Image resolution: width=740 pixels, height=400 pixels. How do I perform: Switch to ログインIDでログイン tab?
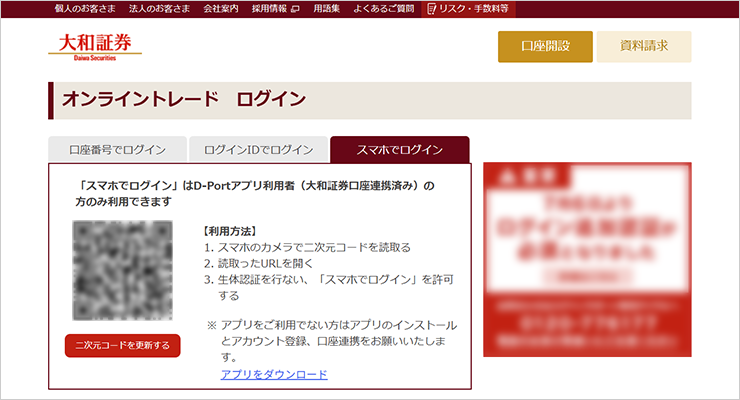[259, 150]
